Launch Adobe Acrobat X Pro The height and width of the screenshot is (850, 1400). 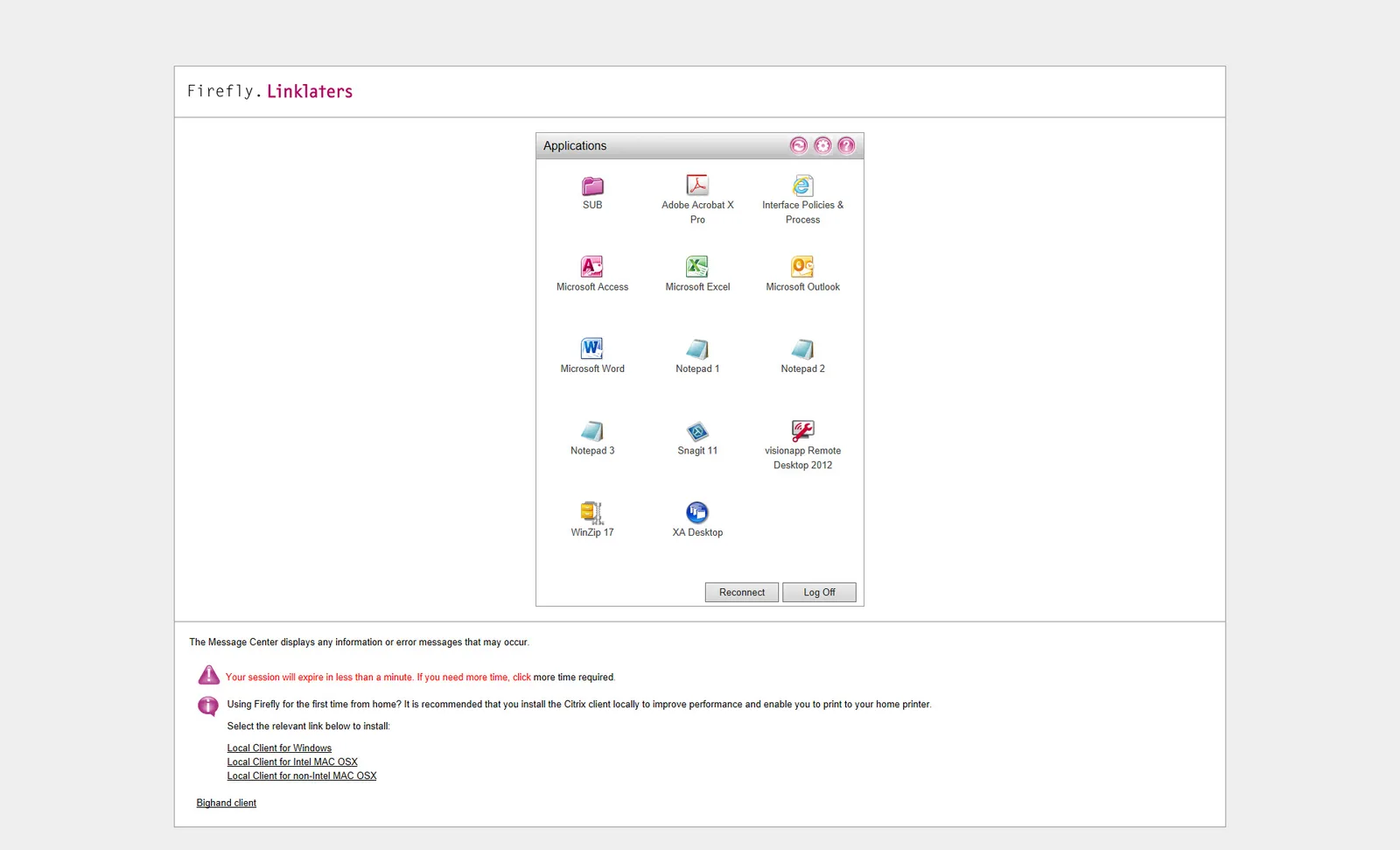[697, 200]
